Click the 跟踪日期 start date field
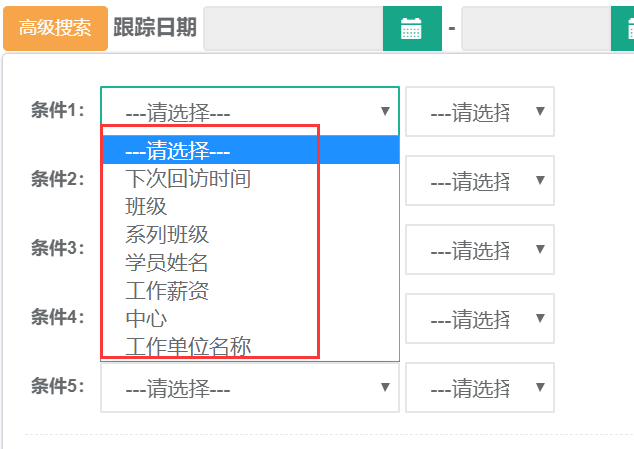This screenshot has height=449, width=634. point(293,28)
